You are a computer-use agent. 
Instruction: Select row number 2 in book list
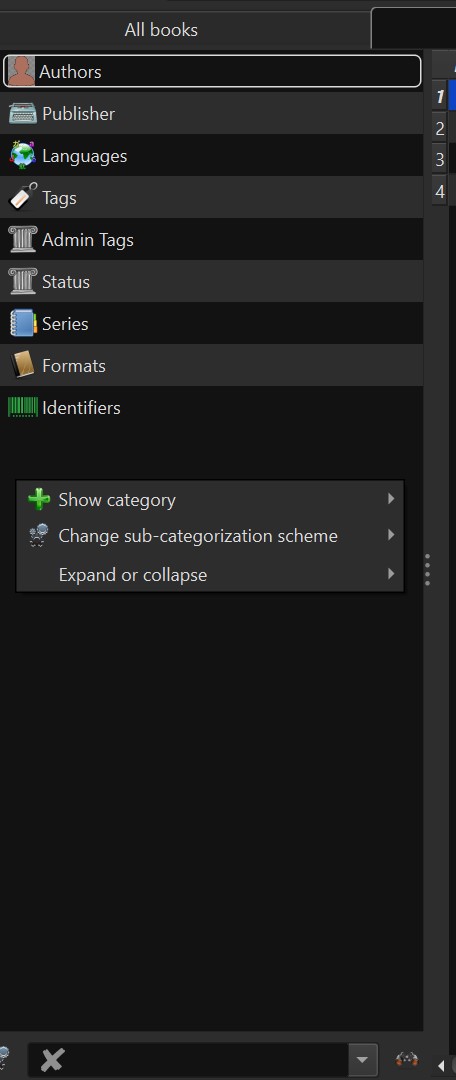click(x=439, y=128)
